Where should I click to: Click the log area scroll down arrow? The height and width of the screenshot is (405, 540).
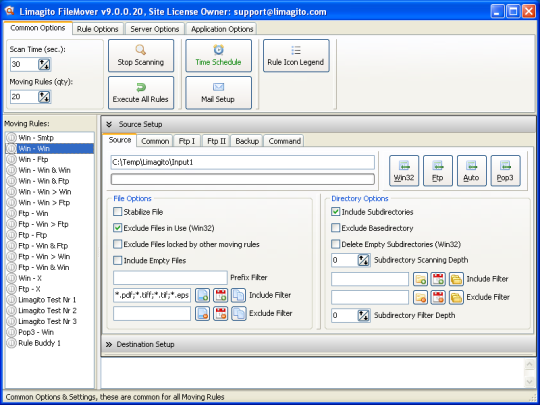(x=529, y=382)
